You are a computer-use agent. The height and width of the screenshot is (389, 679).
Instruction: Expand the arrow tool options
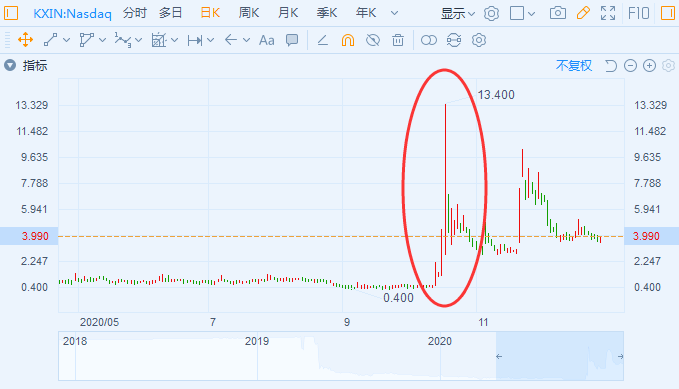[246, 40]
